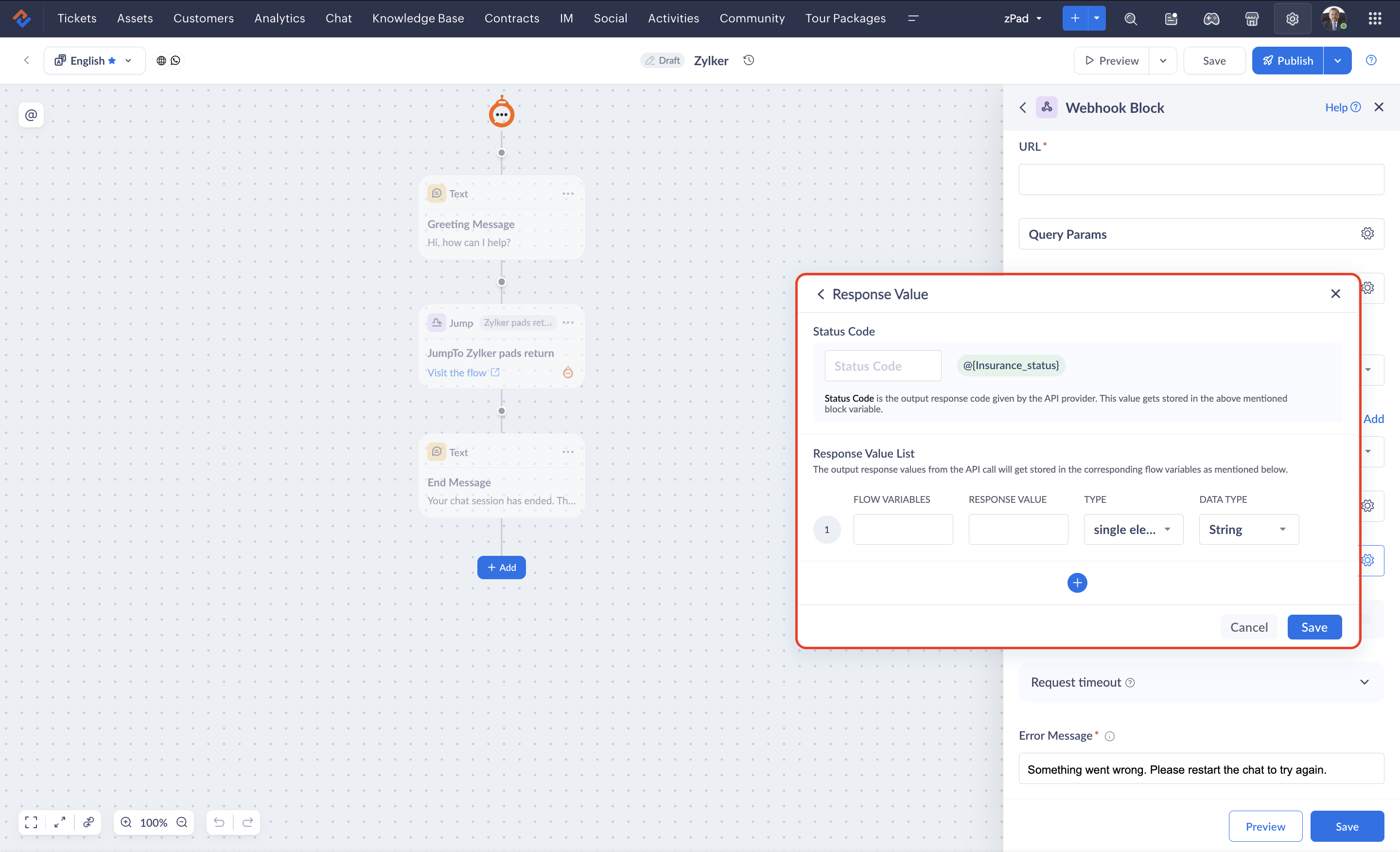Click the Add block button on canvas
This screenshot has width=1400, height=852.
point(501,567)
